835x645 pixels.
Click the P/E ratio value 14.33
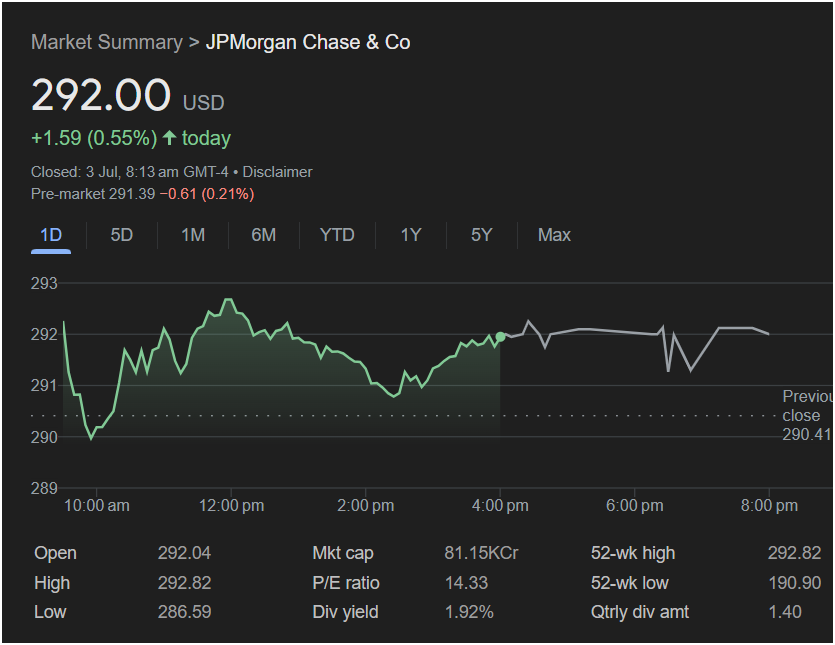[466, 583]
